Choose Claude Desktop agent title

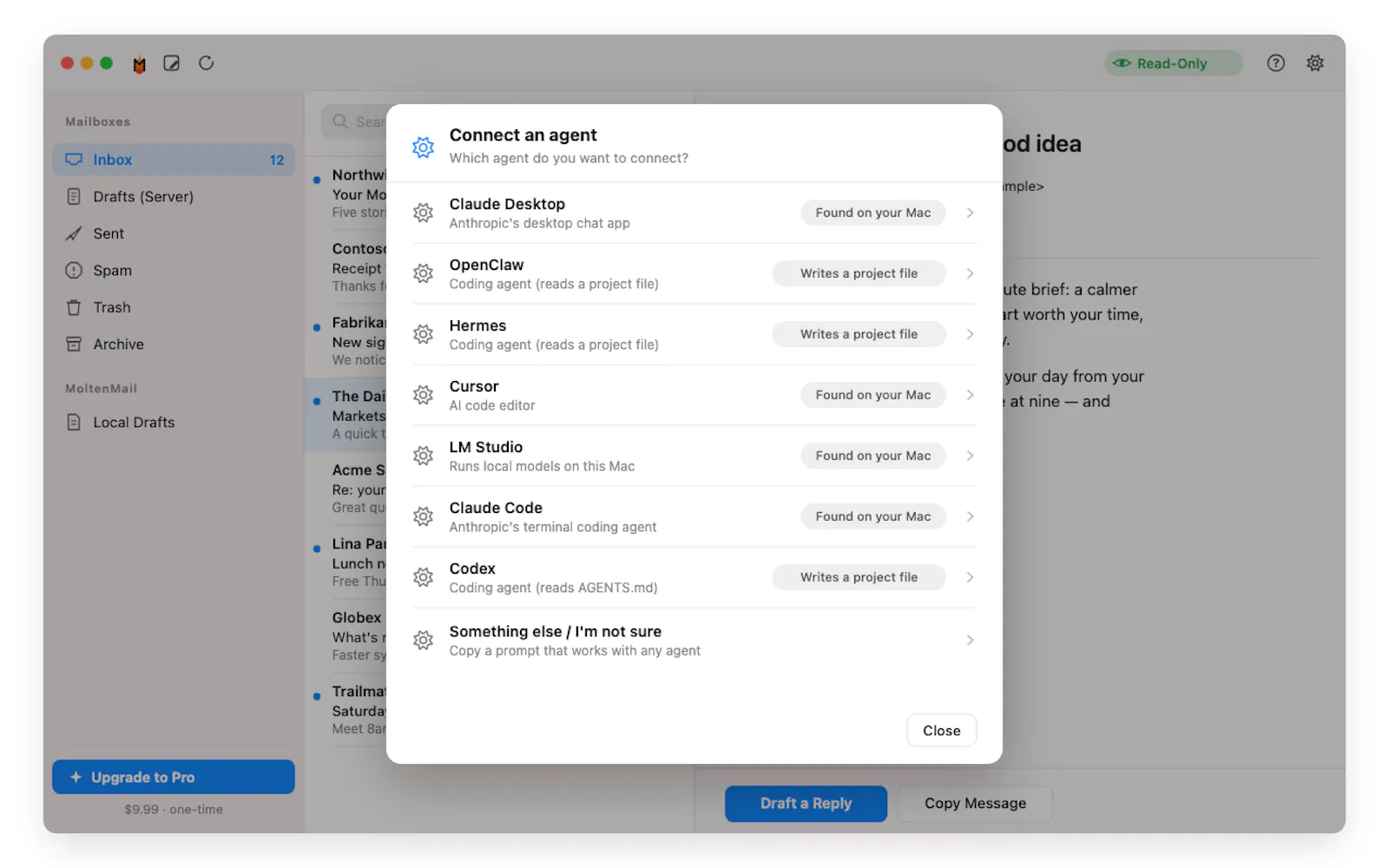[507, 204]
